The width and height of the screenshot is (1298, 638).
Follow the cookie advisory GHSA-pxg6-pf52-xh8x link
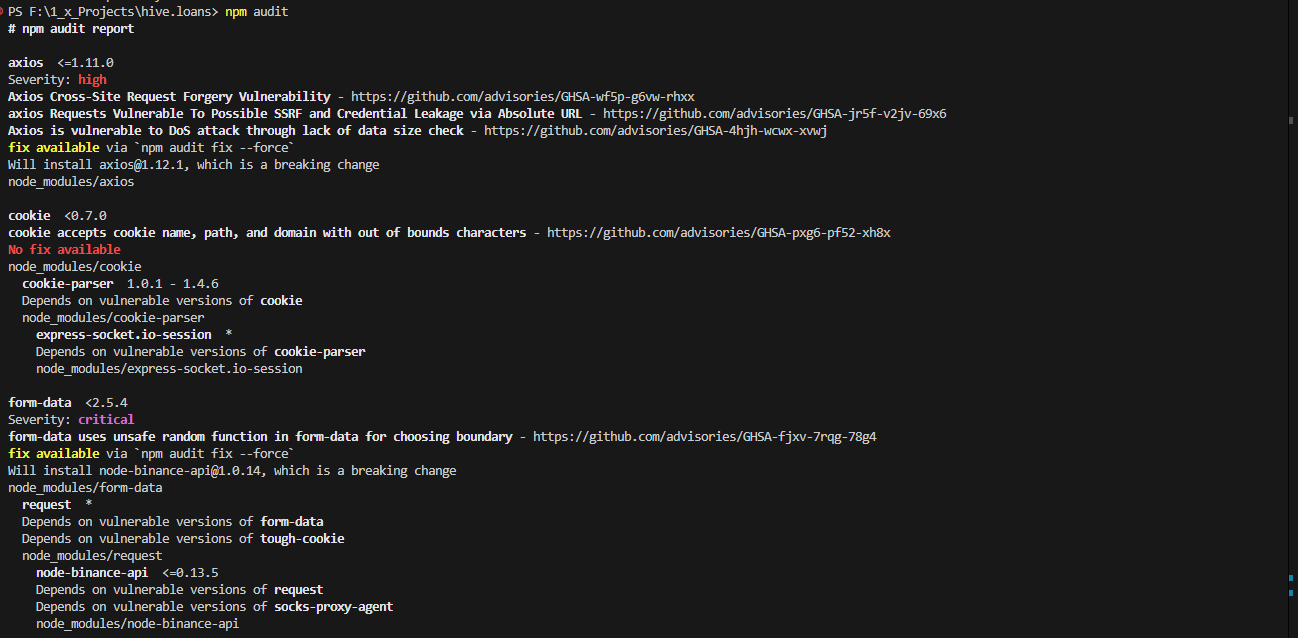coord(718,233)
